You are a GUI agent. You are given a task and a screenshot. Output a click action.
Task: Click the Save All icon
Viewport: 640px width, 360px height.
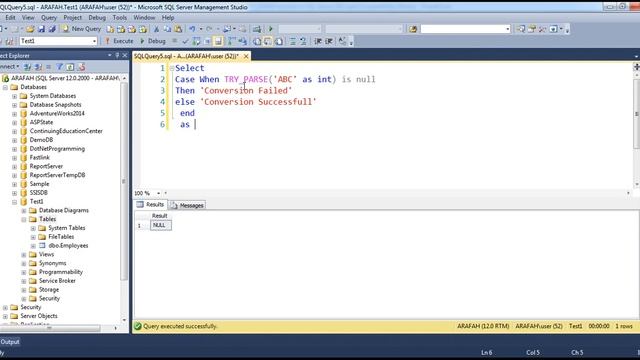52,29
